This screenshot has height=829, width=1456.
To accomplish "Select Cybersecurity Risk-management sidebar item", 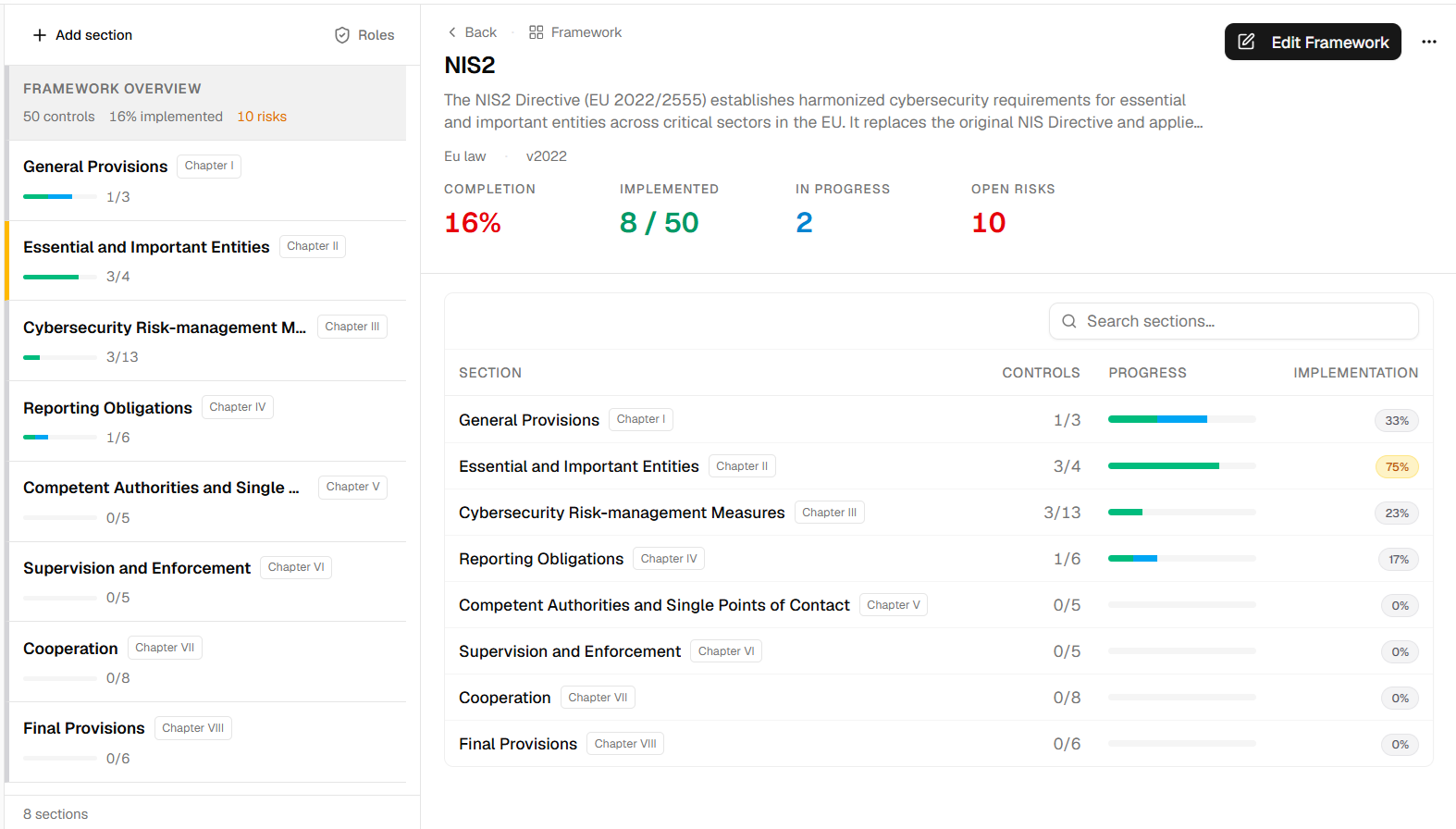I will 207,340.
